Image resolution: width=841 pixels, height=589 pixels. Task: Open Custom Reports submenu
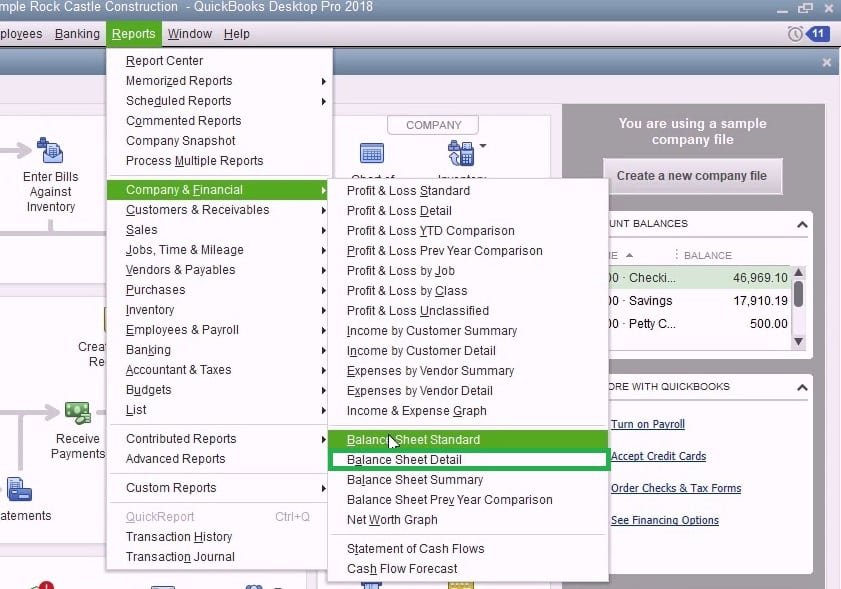click(219, 488)
